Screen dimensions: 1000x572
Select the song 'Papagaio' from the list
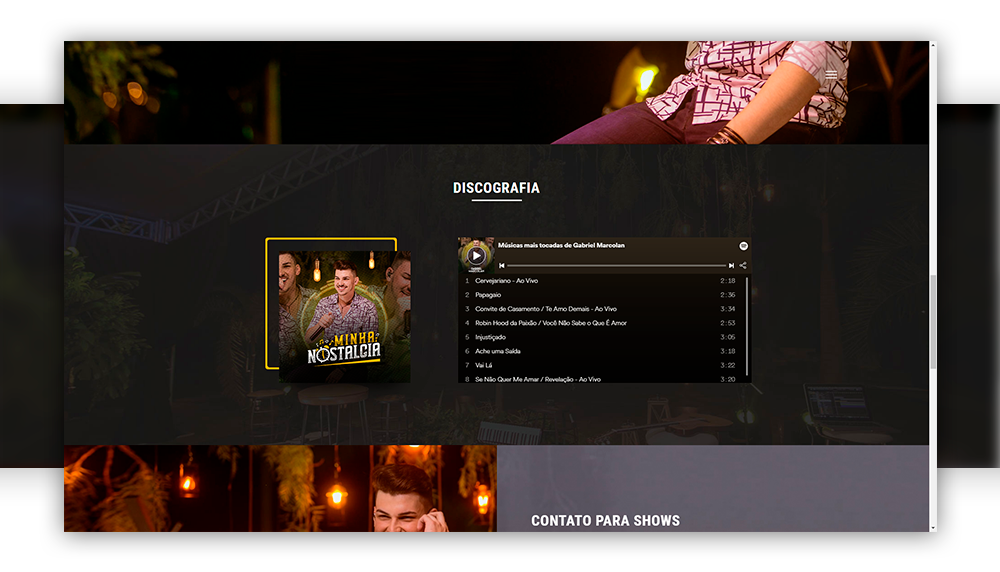(488, 295)
